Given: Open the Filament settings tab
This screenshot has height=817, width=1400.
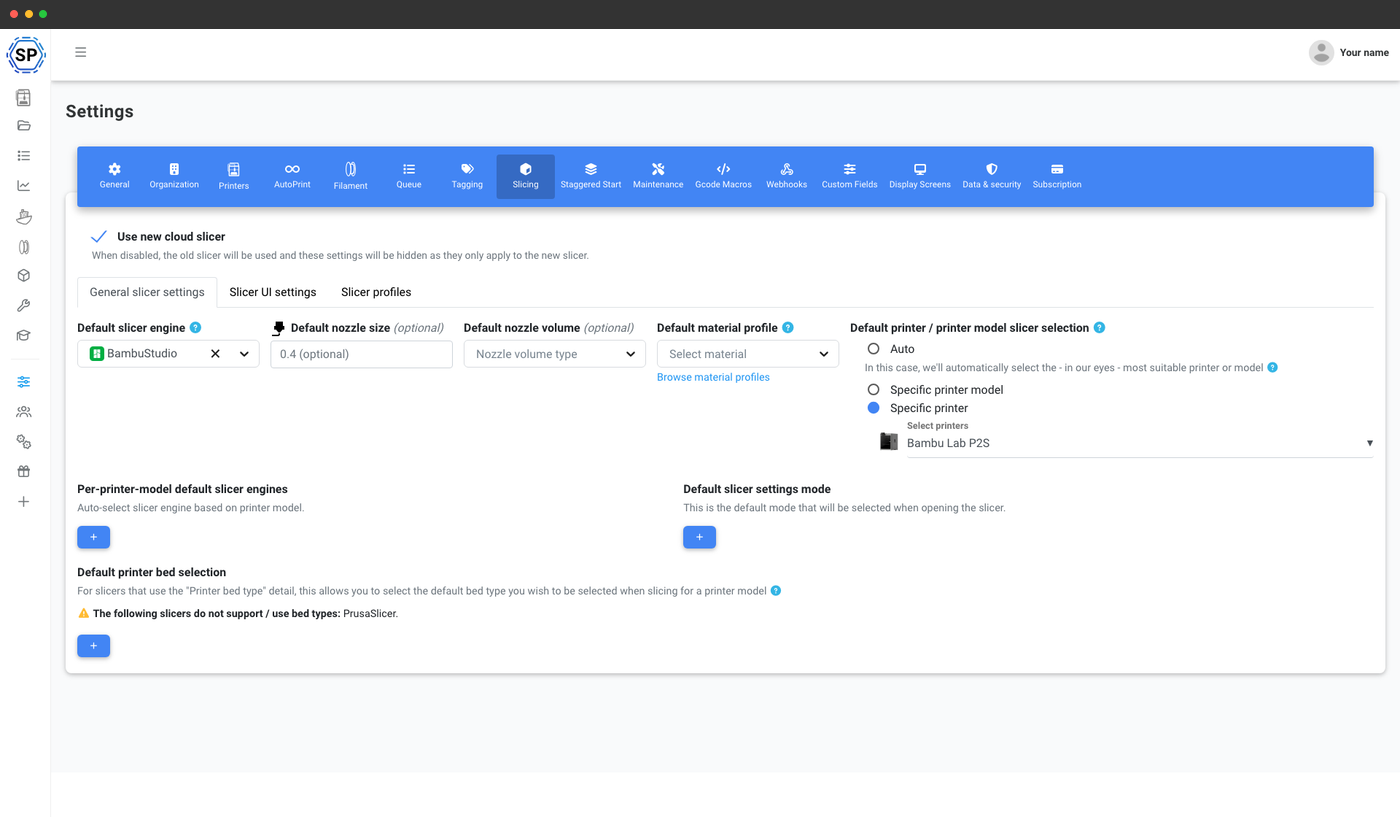Looking at the screenshot, I should 350,176.
